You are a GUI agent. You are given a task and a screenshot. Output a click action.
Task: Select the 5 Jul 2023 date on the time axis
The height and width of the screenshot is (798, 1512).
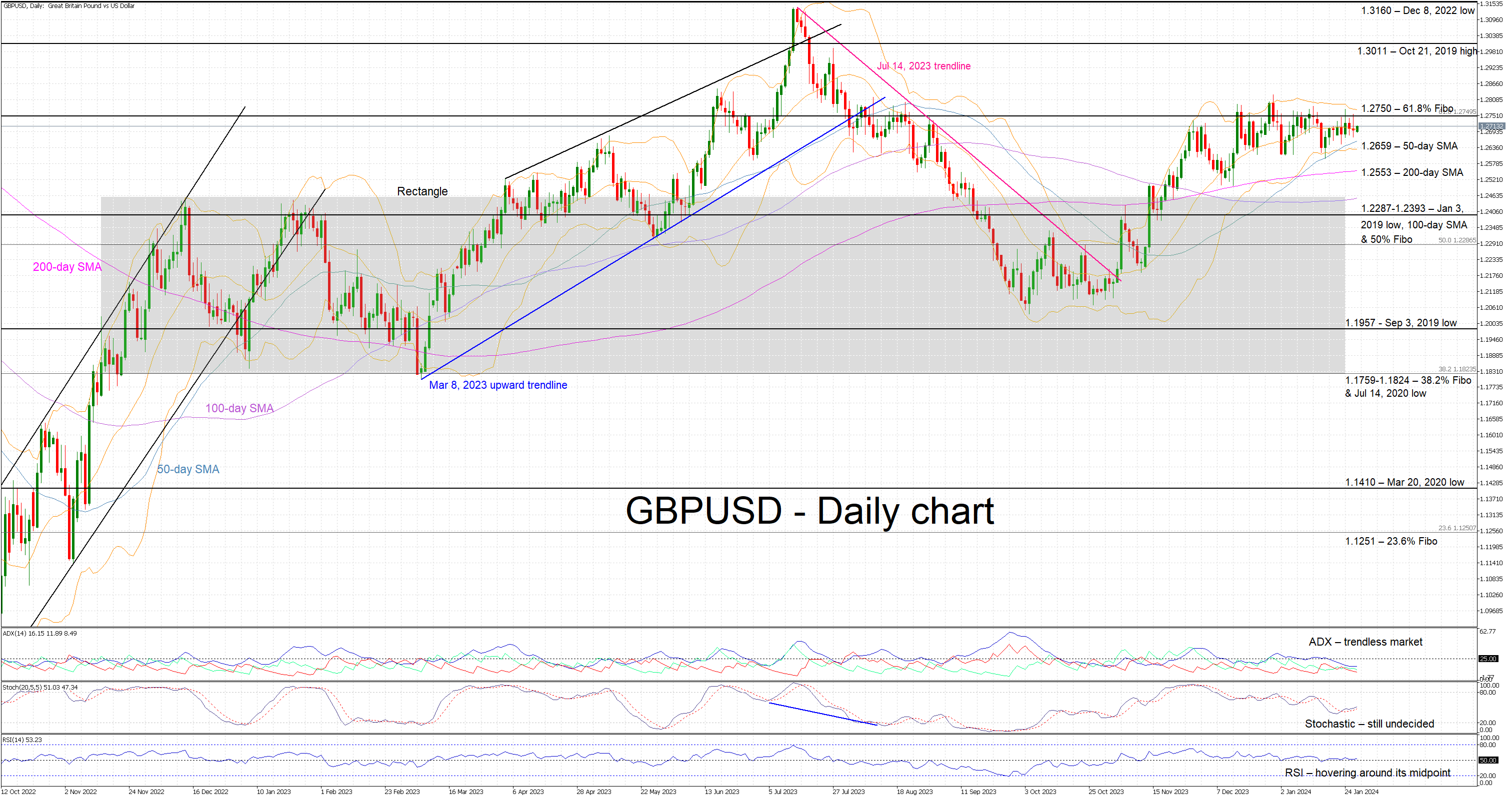(782, 792)
